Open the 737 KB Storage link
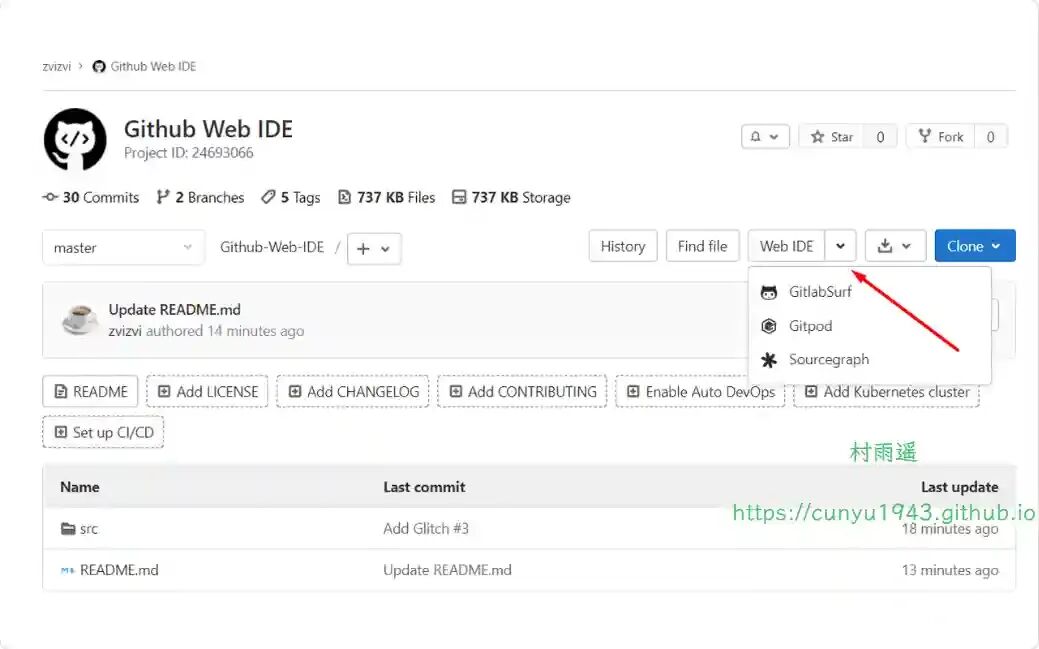Image resolution: width=1039 pixels, height=649 pixels. (511, 198)
